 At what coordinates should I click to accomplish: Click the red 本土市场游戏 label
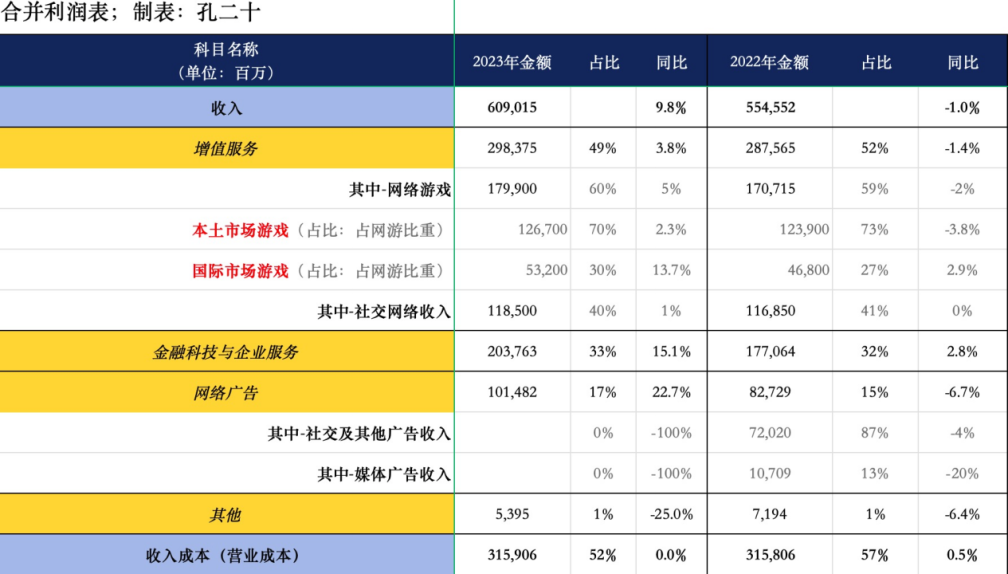(240, 230)
